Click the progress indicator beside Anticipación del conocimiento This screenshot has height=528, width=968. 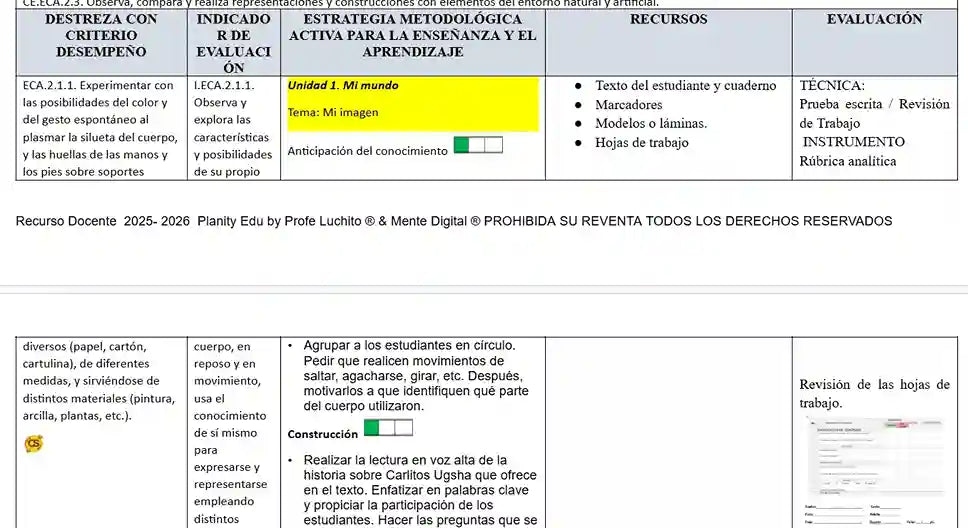pyautogui.click(x=478, y=146)
